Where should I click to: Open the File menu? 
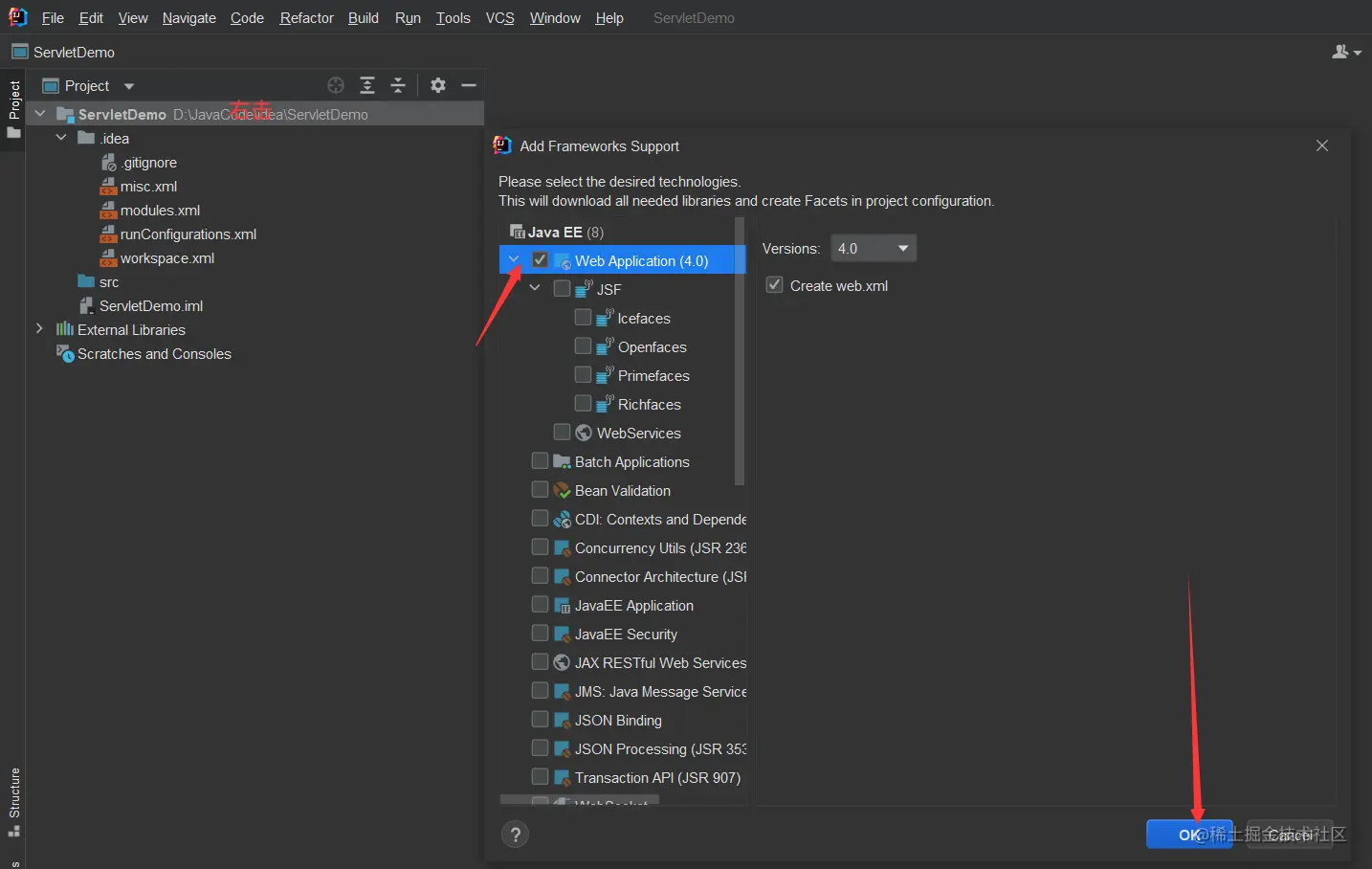[53, 18]
